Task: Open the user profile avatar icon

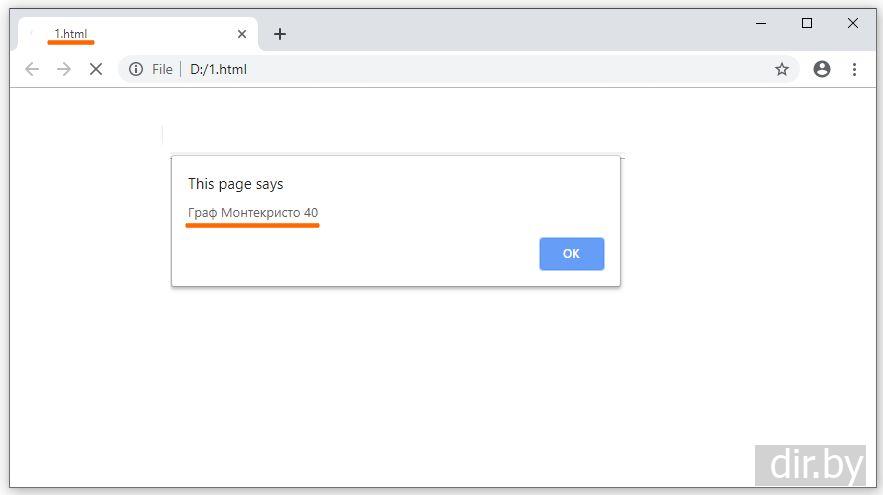Action: tap(822, 69)
